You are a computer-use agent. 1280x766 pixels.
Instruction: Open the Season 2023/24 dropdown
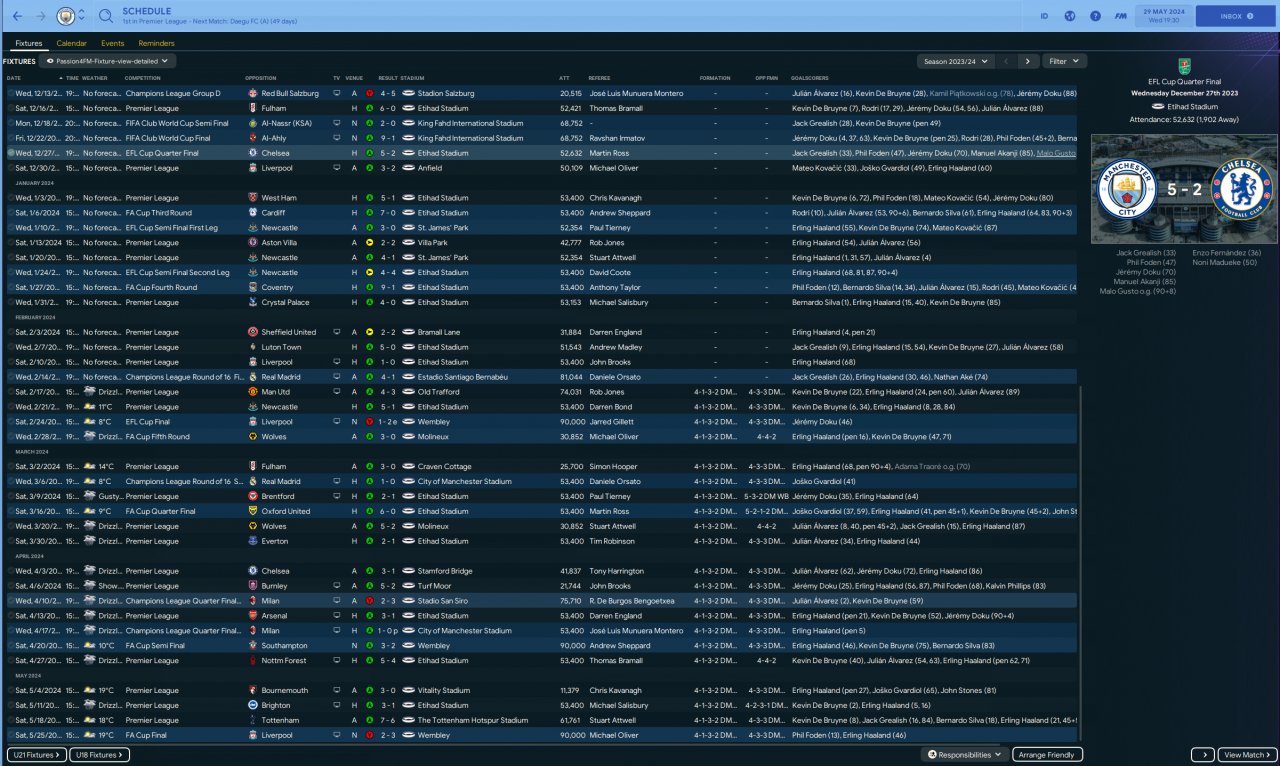(957, 61)
